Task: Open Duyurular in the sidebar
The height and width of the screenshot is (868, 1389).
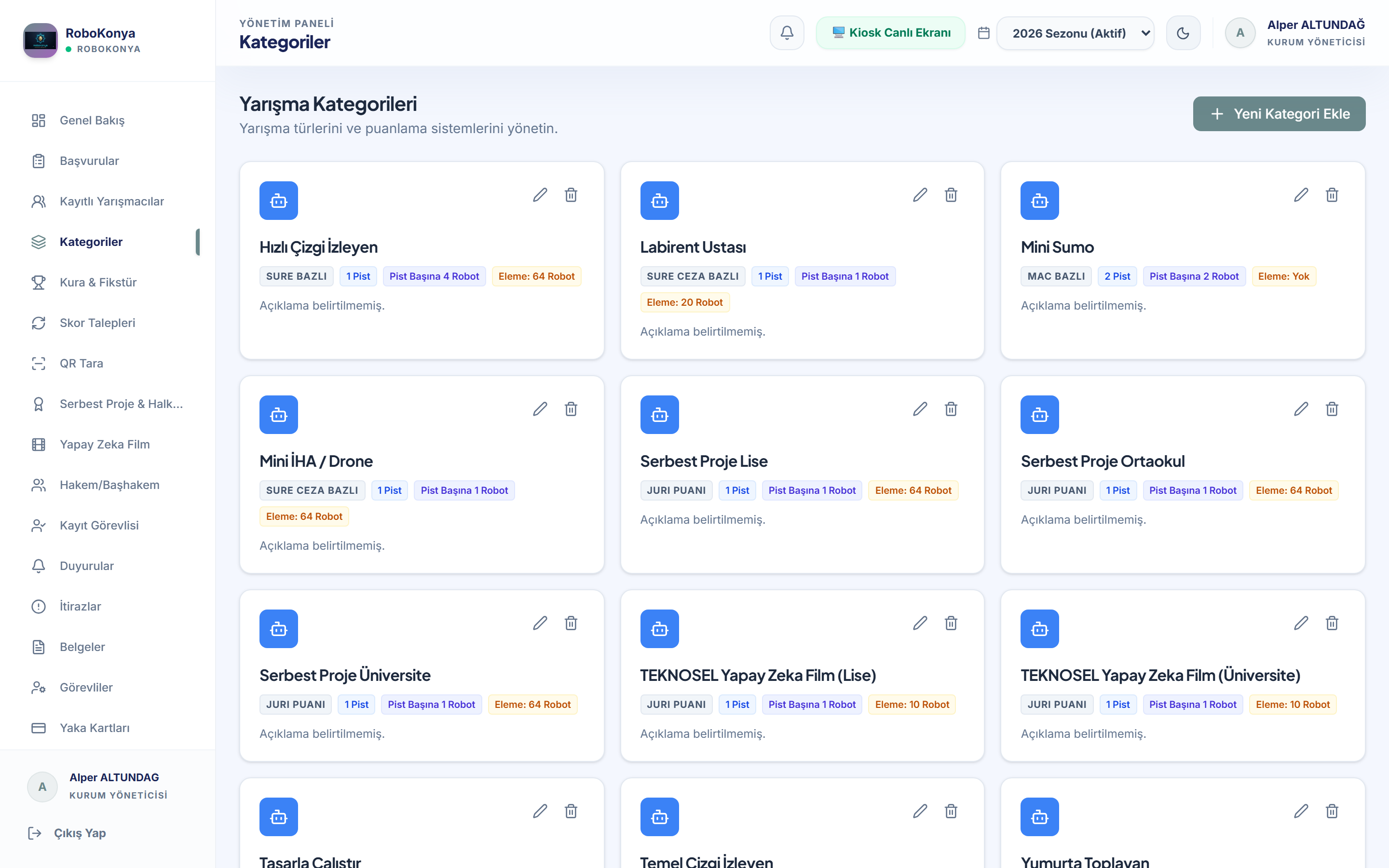Action: pos(108,566)
